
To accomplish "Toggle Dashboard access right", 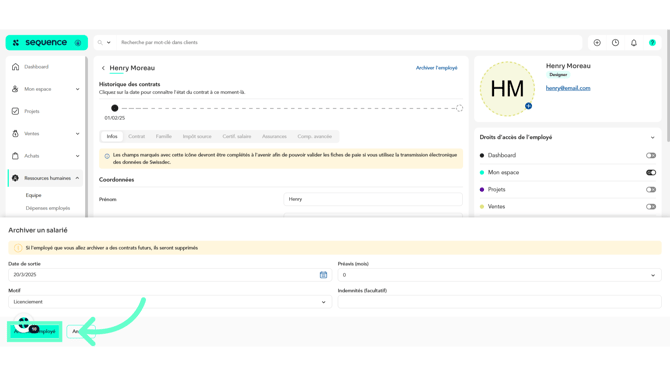I will point(651,156).
